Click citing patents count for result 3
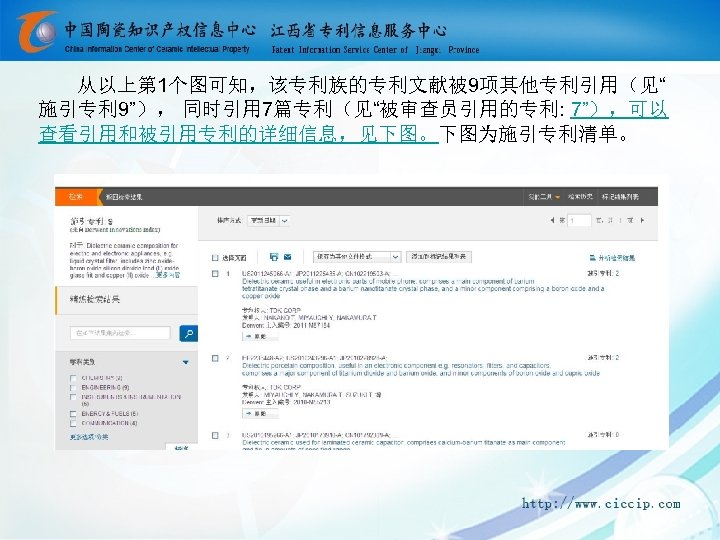Image resolution: width=720 pixels, height=540 pixels. pyautogui.click(x=603, y=434)
